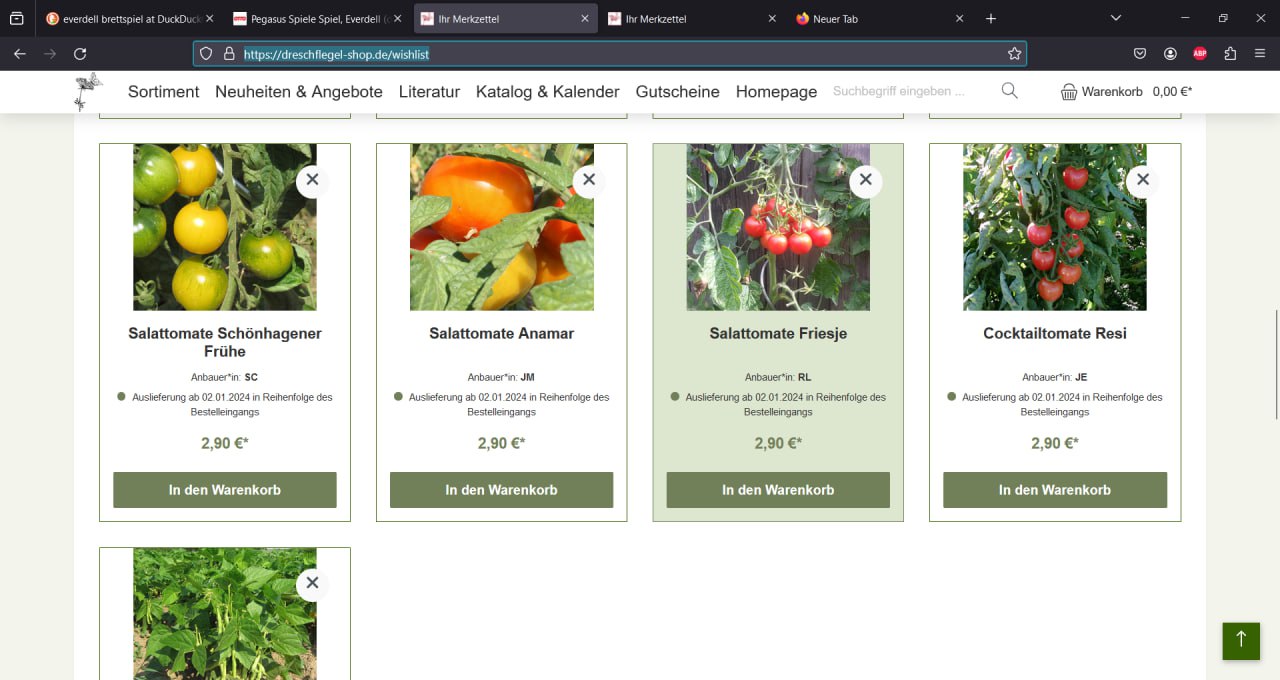This screenshot has width=1280, height=680.
Task: Reload page using the refresh icon
Action: (80, 54)
